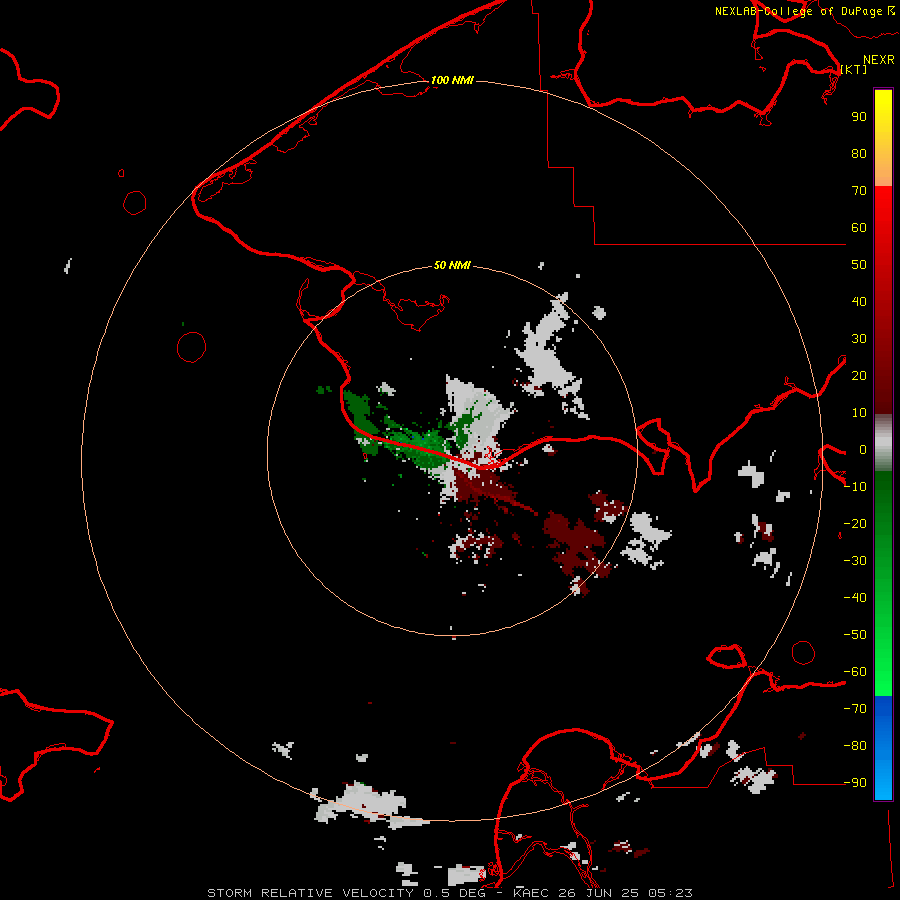Click the [KT] units label
The height and width of the screenshot is (900, 900).
pyautogui.click(x=854, y=69)
